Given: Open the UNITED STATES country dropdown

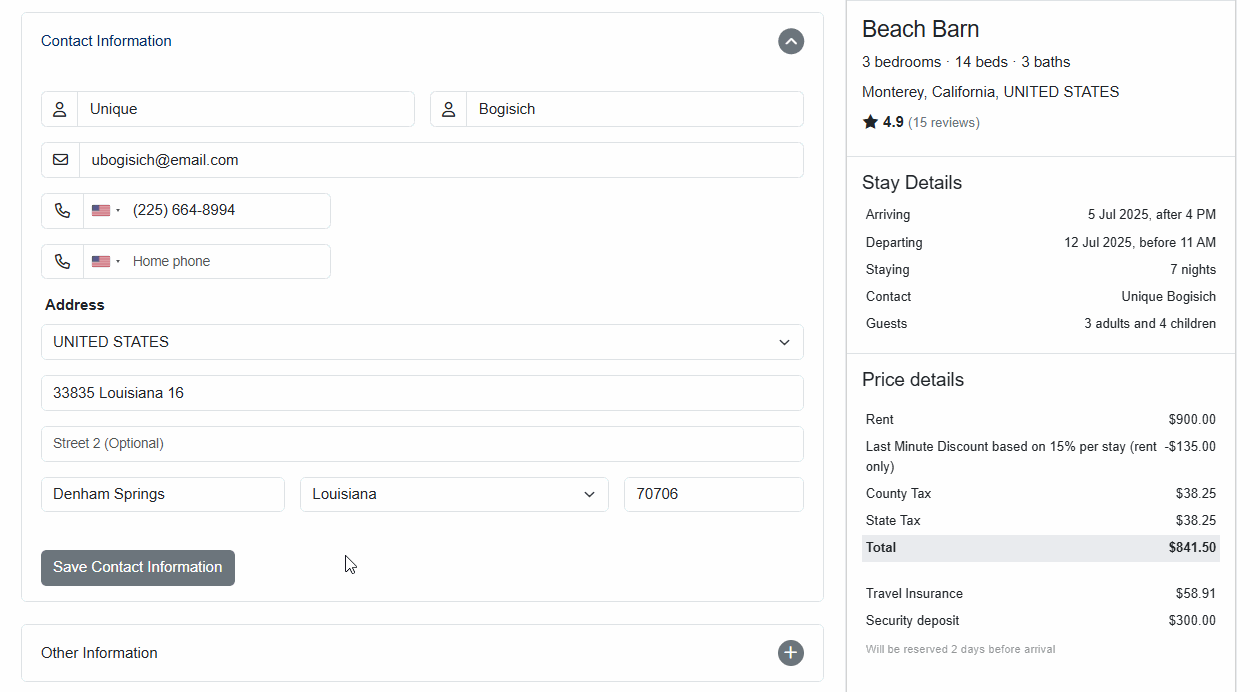Looking at the screenshot, I should pyautogui.click(x=422, y=342).
